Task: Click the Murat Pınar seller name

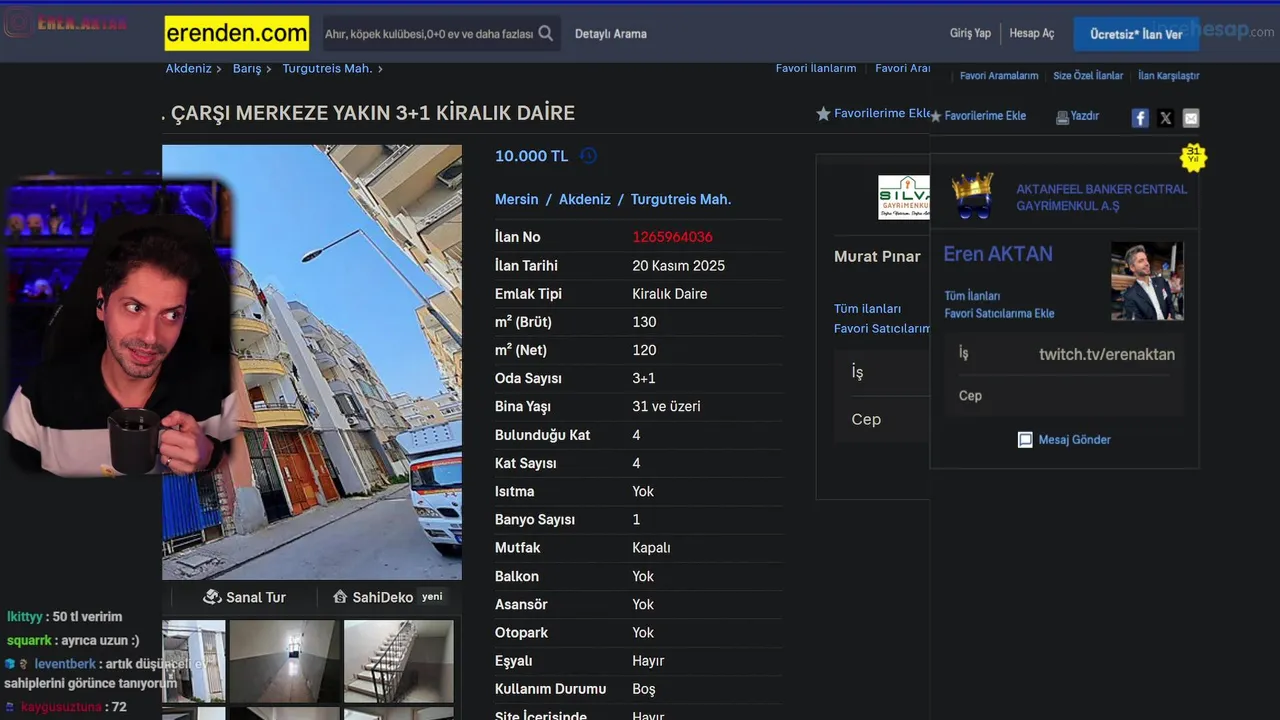Action: pos(877,257)
